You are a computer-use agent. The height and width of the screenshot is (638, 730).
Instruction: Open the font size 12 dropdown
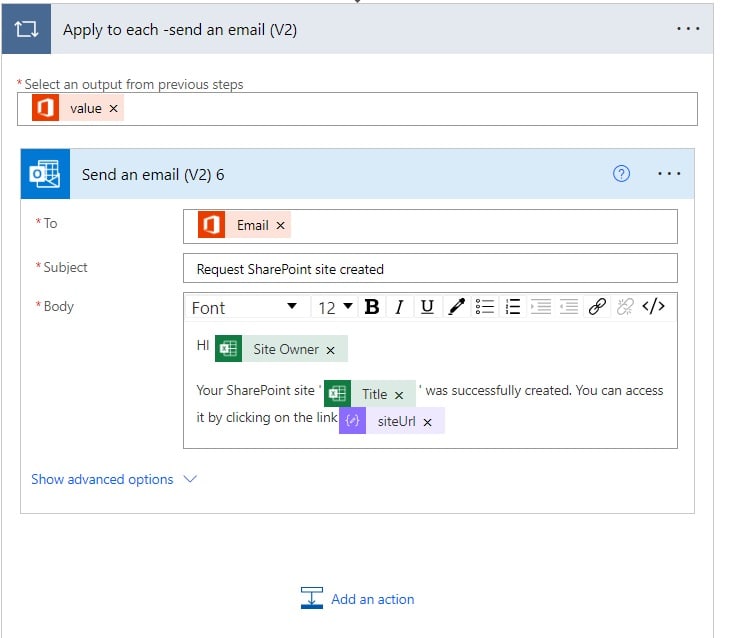(x=334, y=307)
